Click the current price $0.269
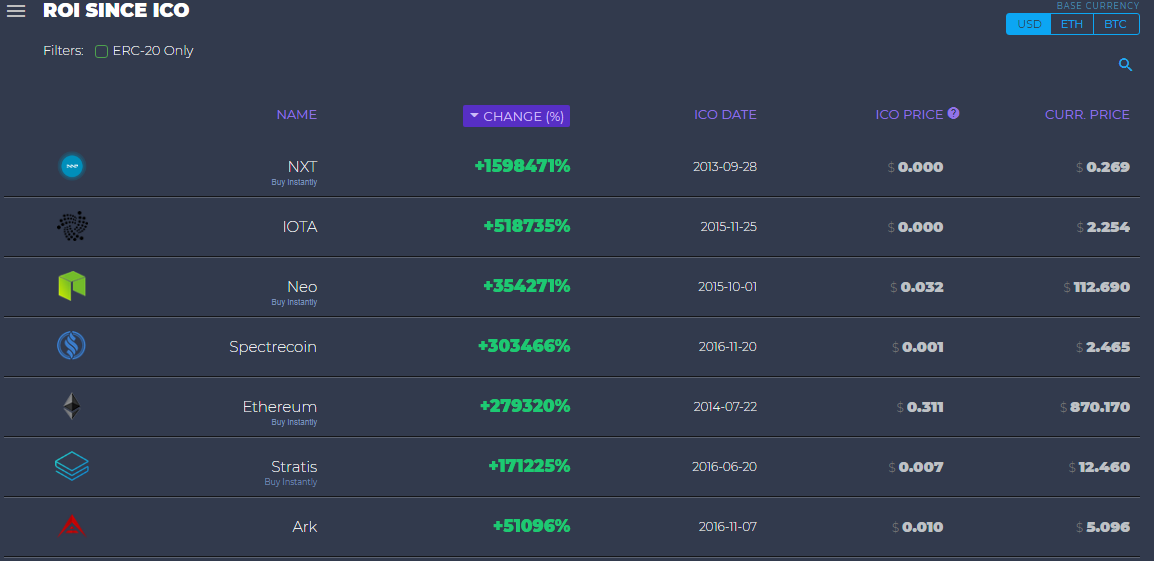Viewport: 1154px width, 561px height. pyautogui.click(x=1102, y=167)
